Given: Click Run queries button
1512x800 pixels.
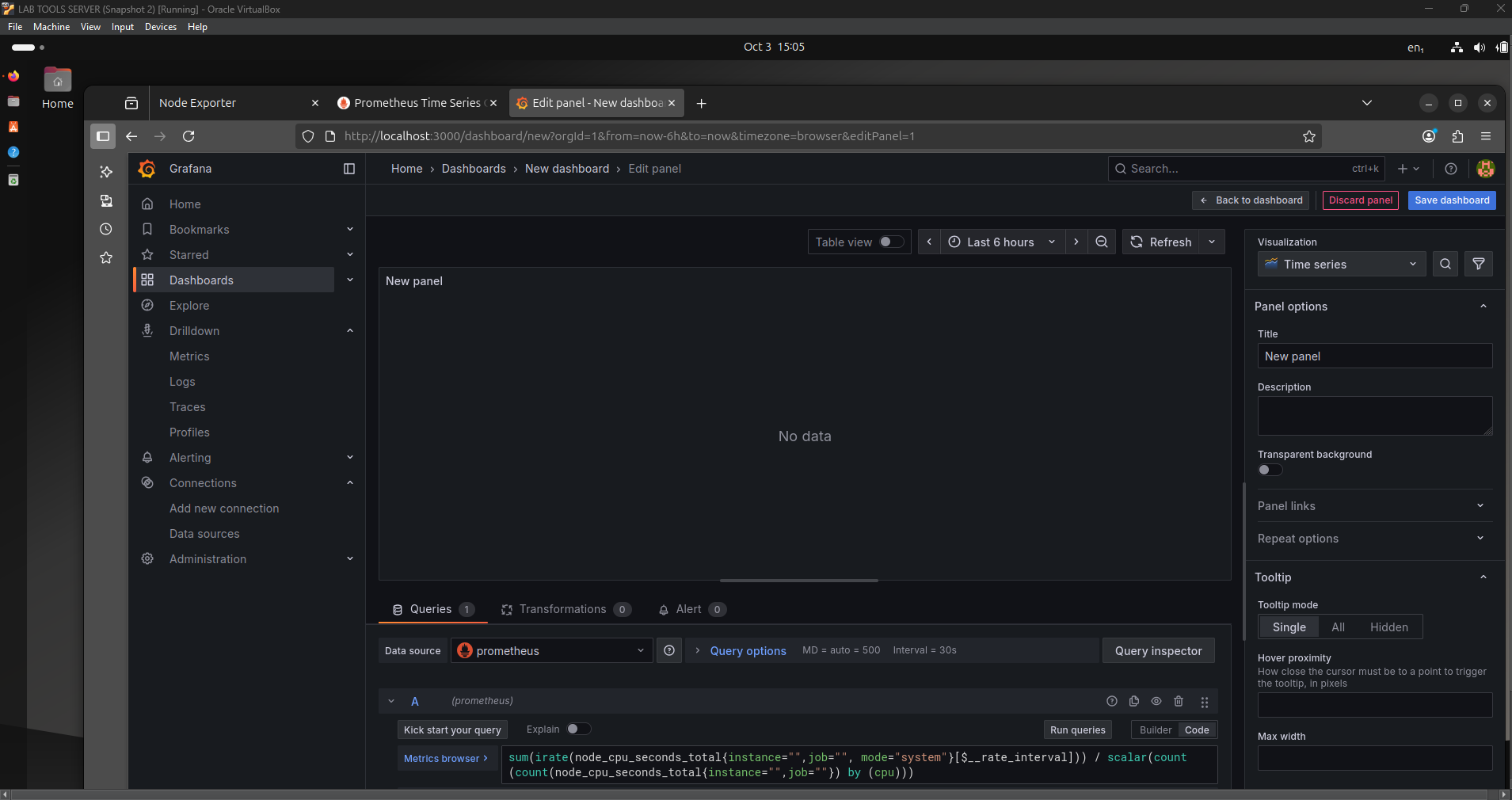Looking at the screenshot, I should (x=1077, y=730).
